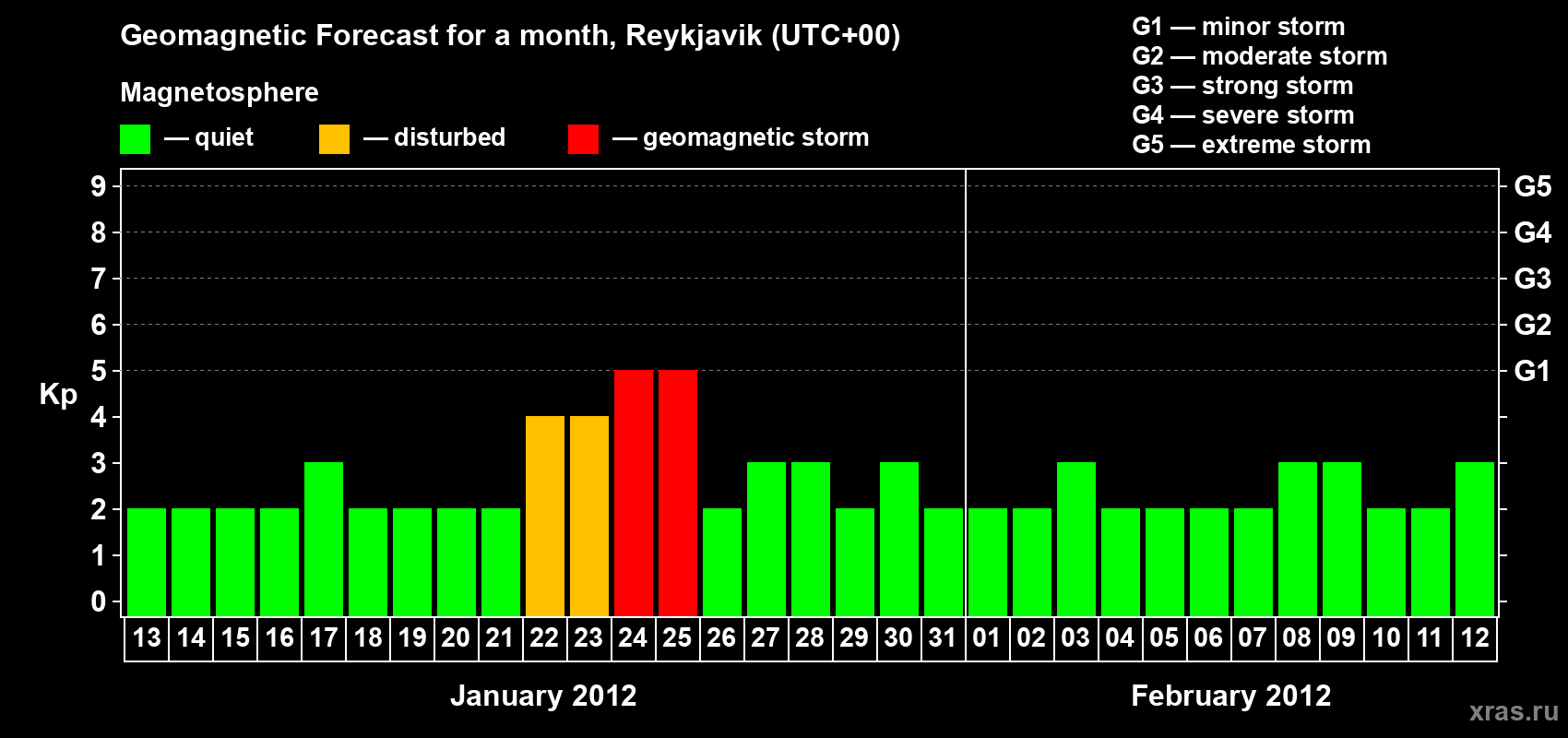Select the green bar for February 12

[x=1475, y=539]
